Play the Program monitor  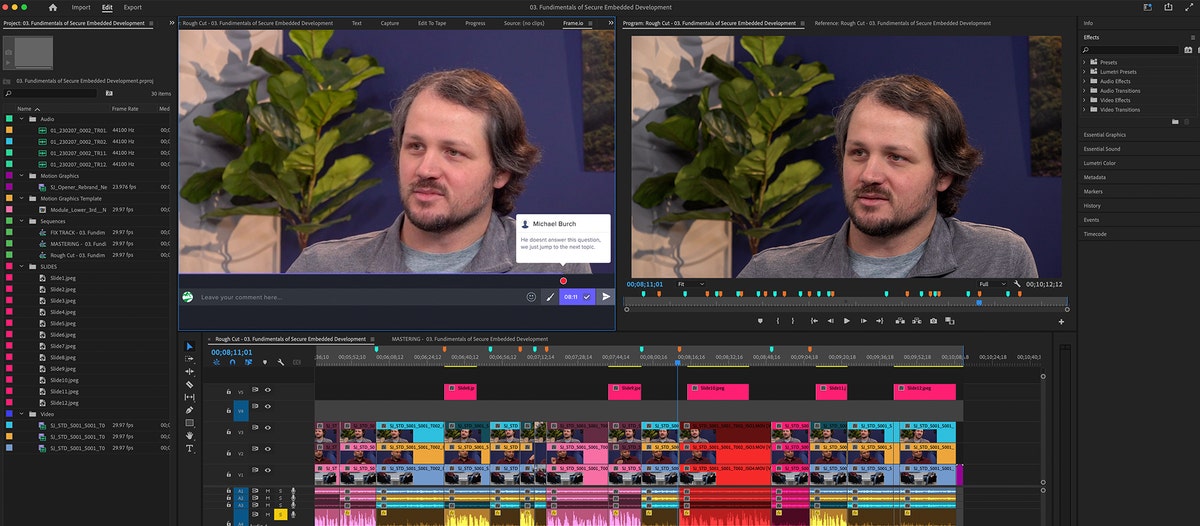point(846,321)
